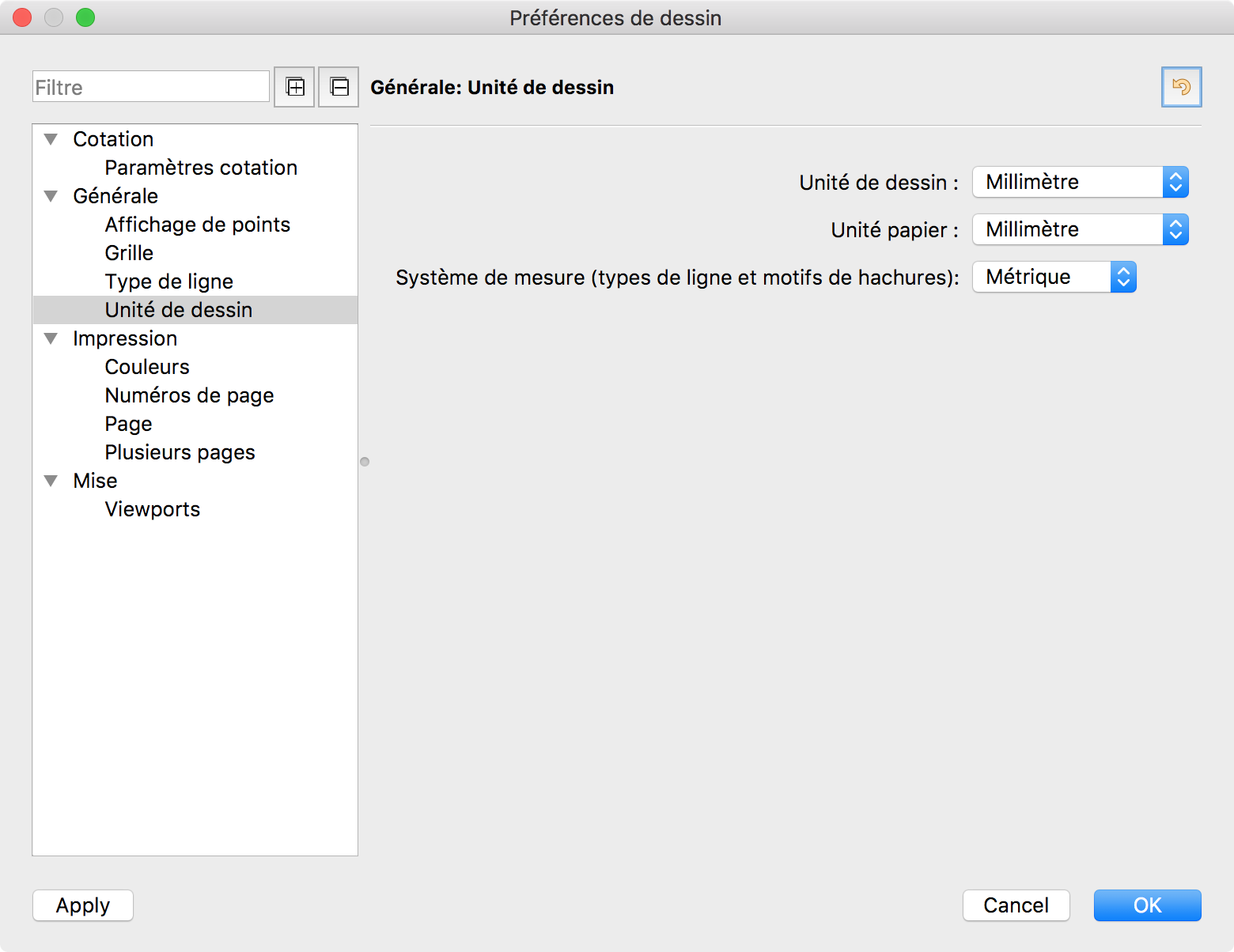Viewport: 1234px width, 952px height.
Task: Collapse the Cotation tree section
Action: [51, 139]
